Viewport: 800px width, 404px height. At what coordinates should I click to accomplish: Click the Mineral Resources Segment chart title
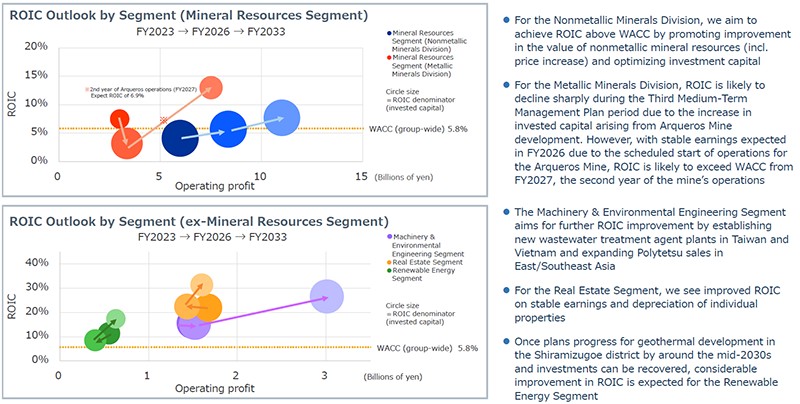pos(187,15)
